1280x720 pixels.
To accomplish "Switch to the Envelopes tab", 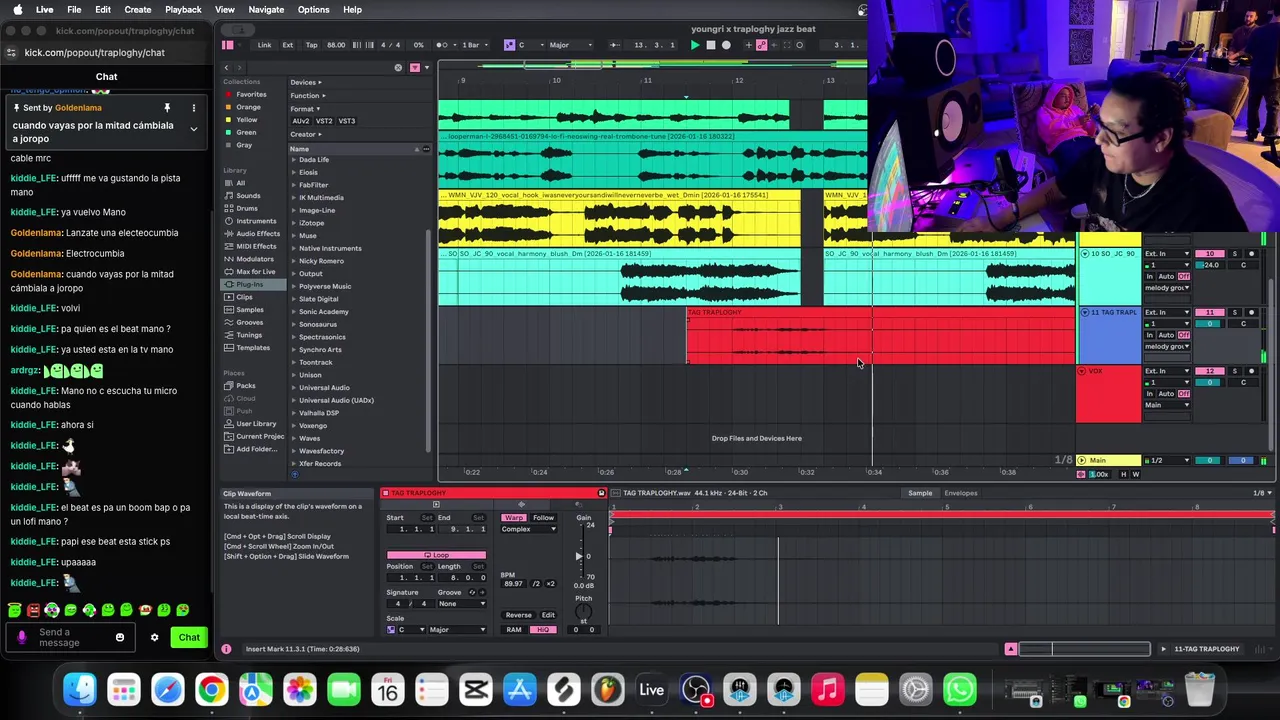I will pos(961,493).
